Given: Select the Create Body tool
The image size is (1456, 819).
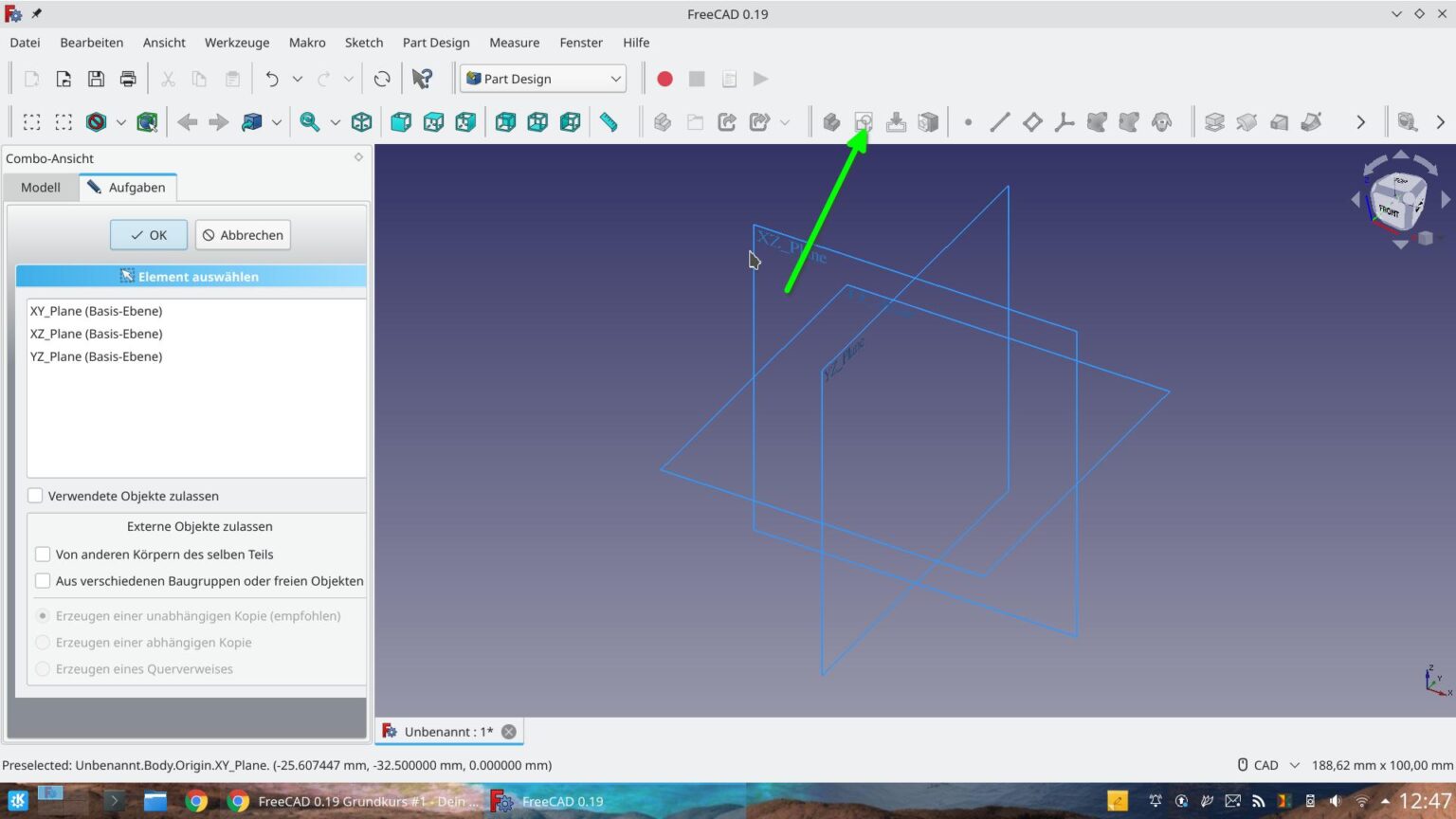Looking at the screenshot, I should (831, 121).
